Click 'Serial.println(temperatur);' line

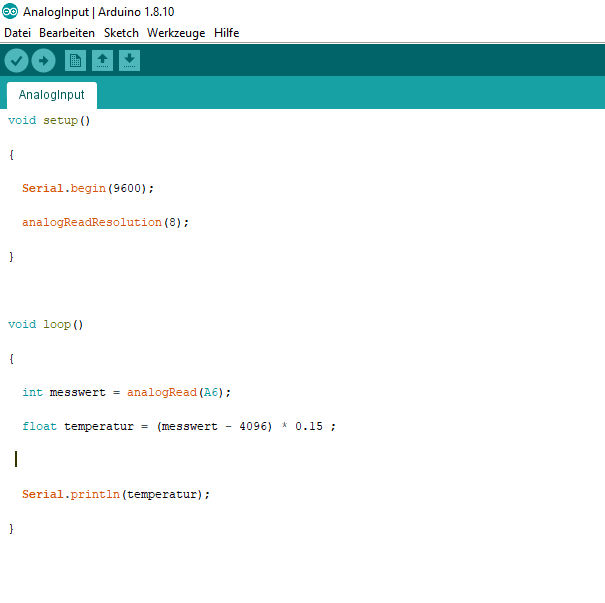click(116, 495)
